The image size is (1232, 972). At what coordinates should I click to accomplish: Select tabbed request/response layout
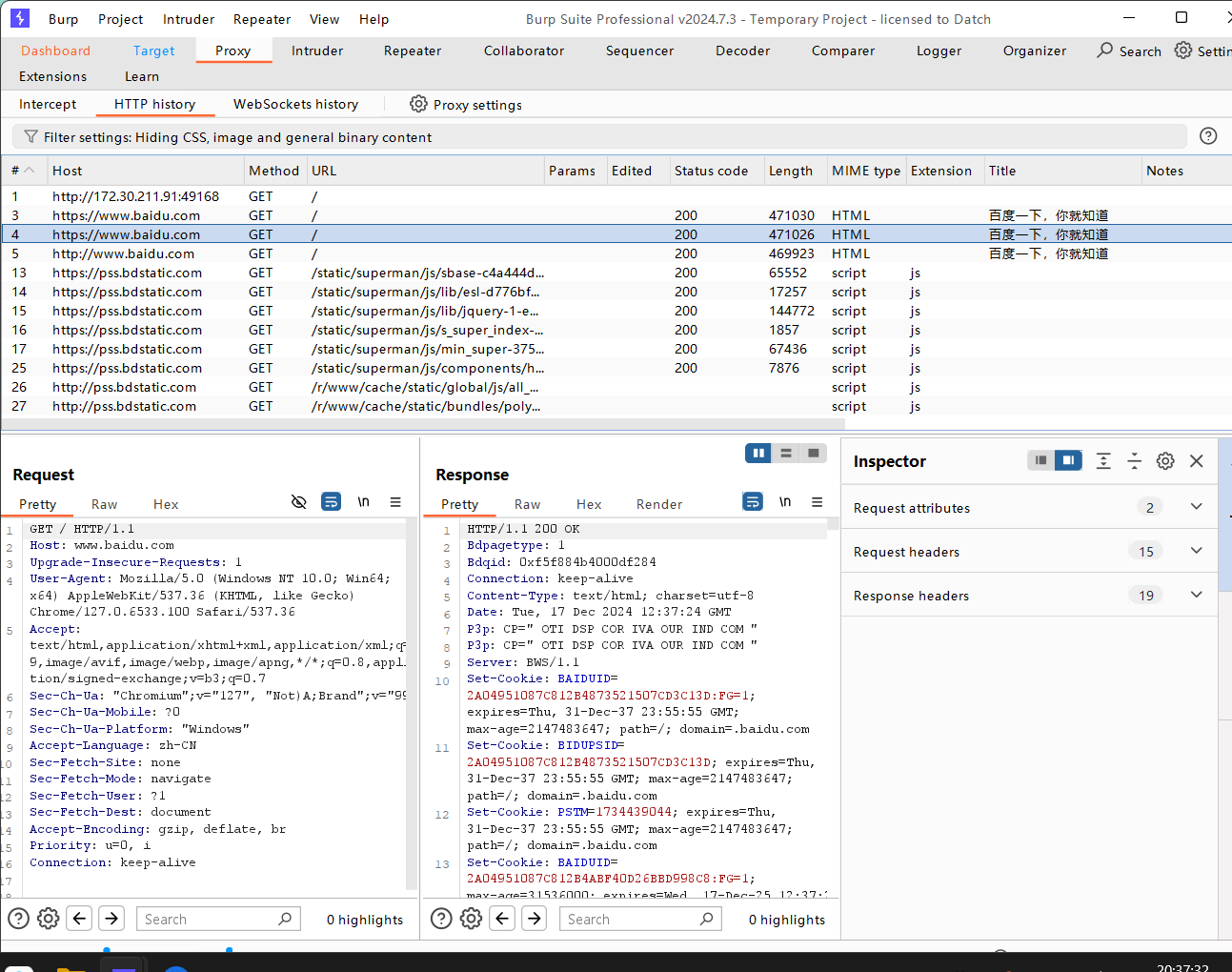tap(813, 454)
